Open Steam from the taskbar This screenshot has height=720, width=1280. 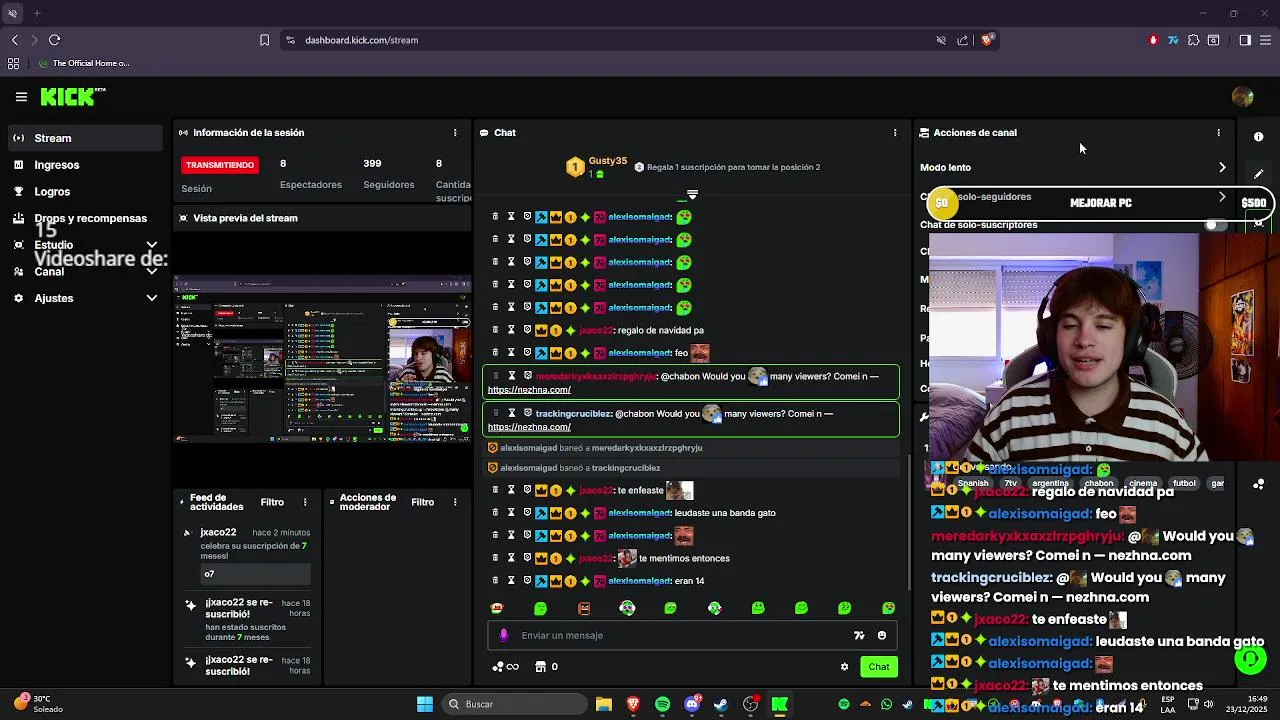click(x=721, y=704)
